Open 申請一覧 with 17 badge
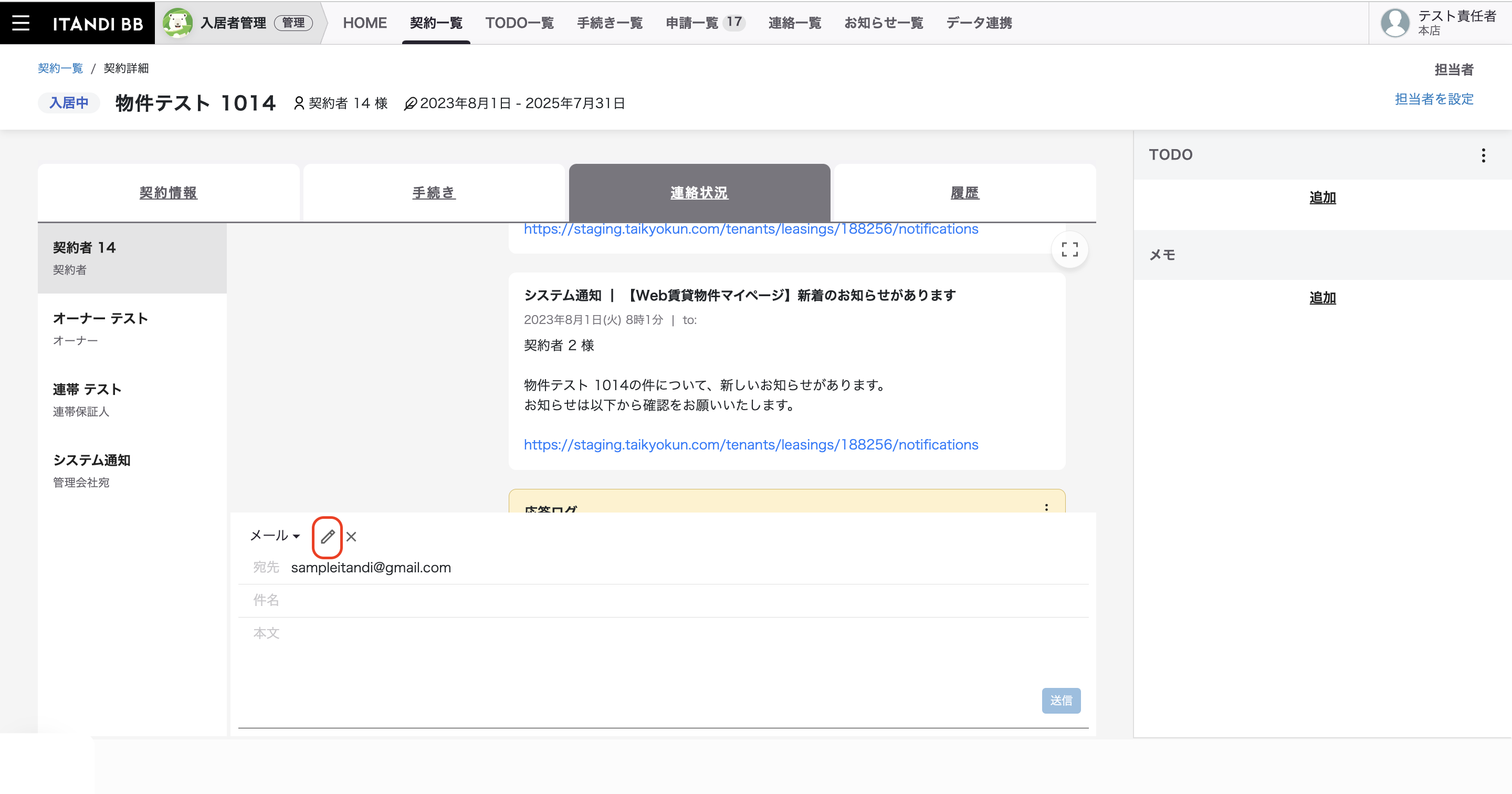Screen dimensions: 1512x794 coord(705,23)
